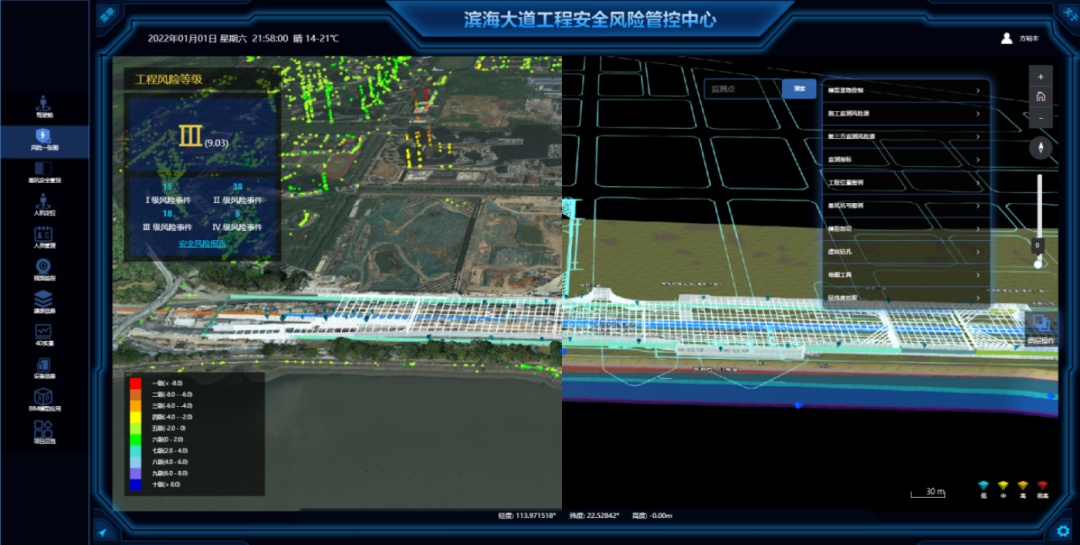Toggle the cyan 低 risk level marker
This screenshot has height=545, width=1080.
[x=984, y=487]
